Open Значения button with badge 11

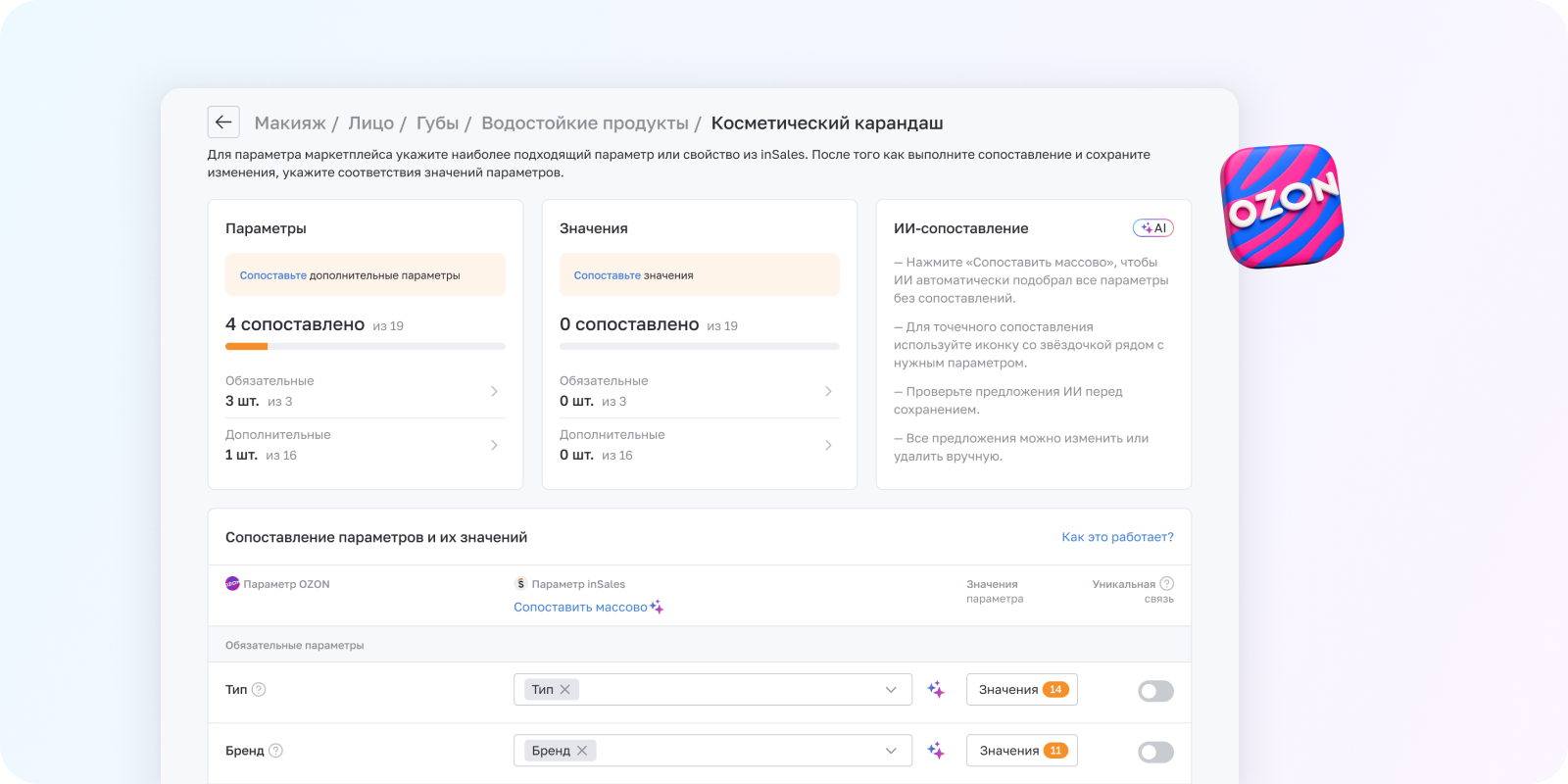[1022, 751]
